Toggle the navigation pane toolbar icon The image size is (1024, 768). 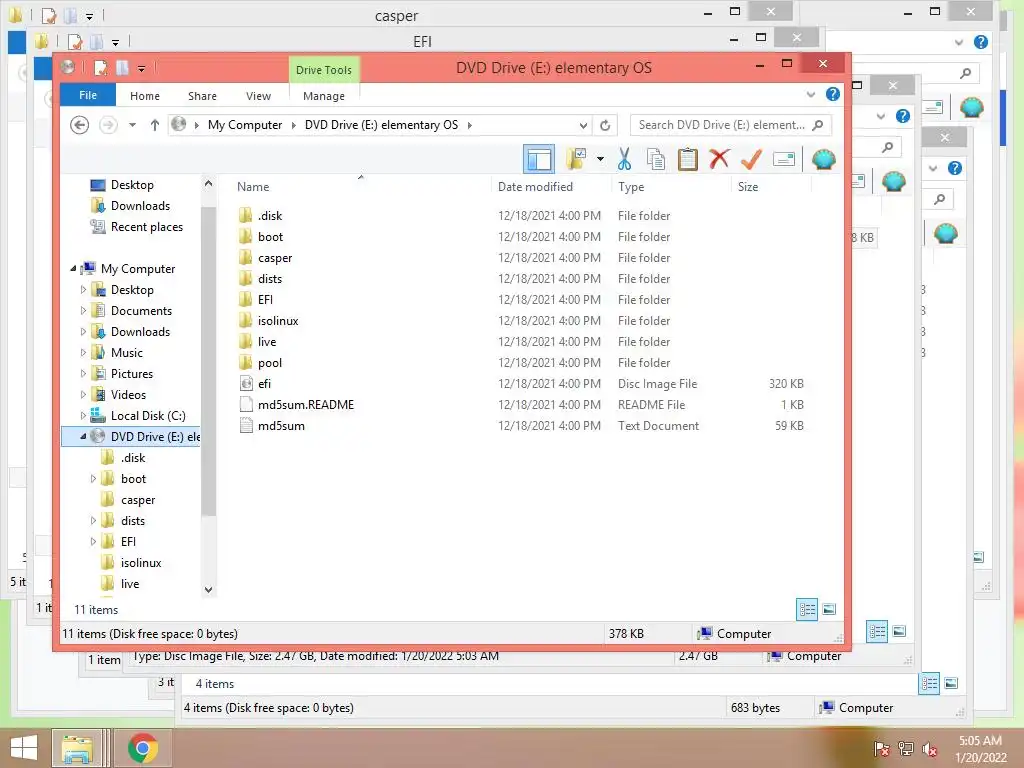point(539,159)
